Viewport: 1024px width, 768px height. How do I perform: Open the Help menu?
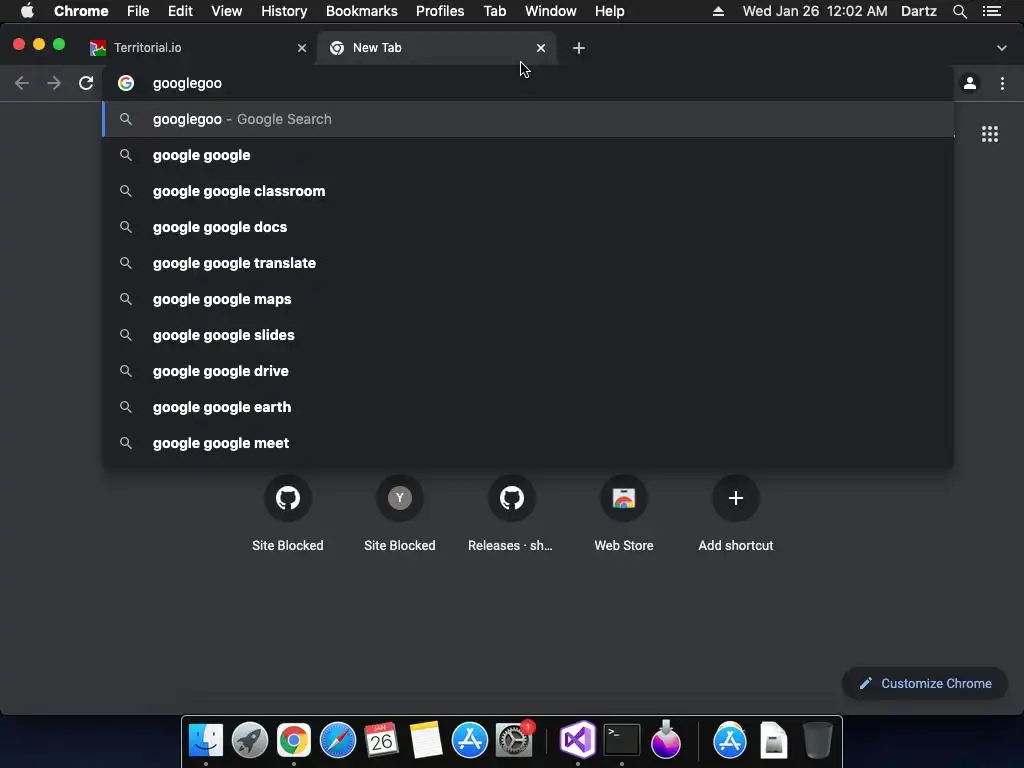[x=609, y=11]
